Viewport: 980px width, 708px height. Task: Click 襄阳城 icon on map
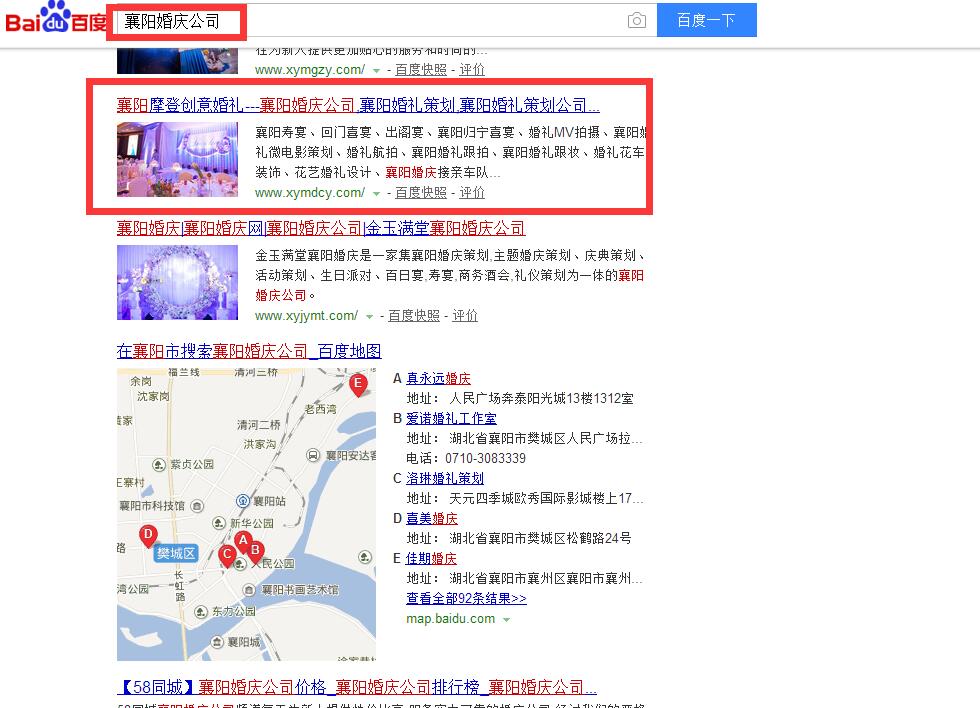pos(216,642)
